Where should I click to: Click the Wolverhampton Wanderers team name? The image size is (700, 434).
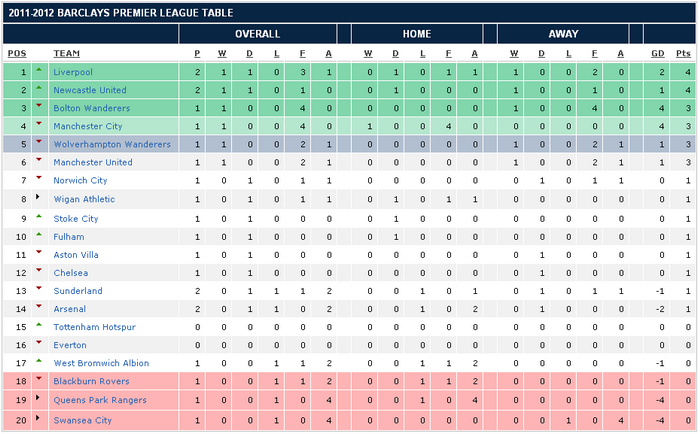(x=112, y=144)
